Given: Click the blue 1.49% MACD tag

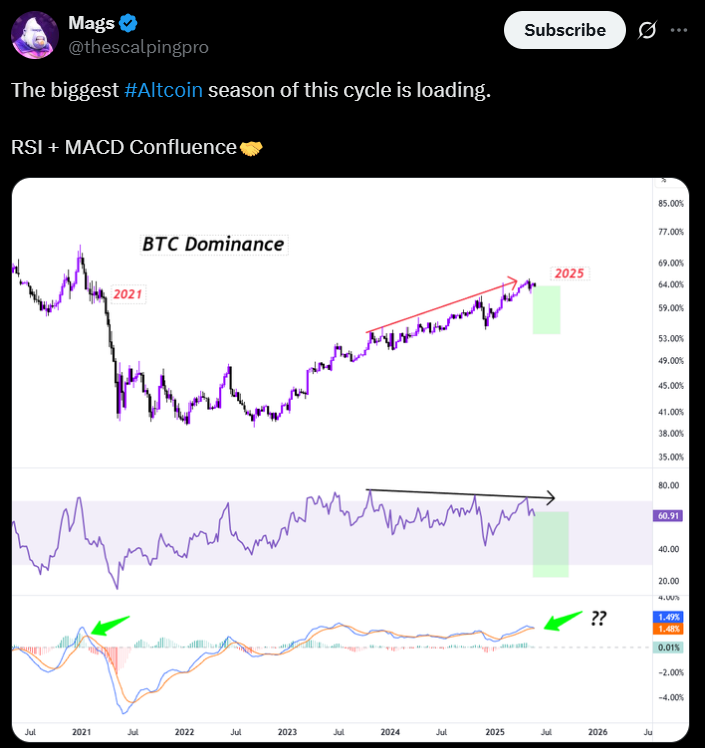Looking at the screenshot, I should tap(668, 617).
